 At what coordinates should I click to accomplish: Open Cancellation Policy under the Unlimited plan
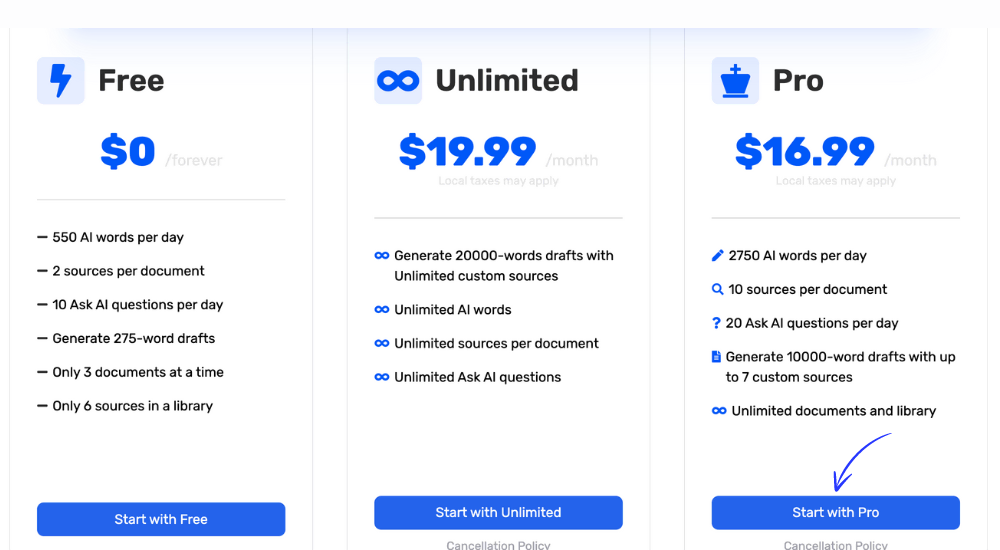coord(498,545)
